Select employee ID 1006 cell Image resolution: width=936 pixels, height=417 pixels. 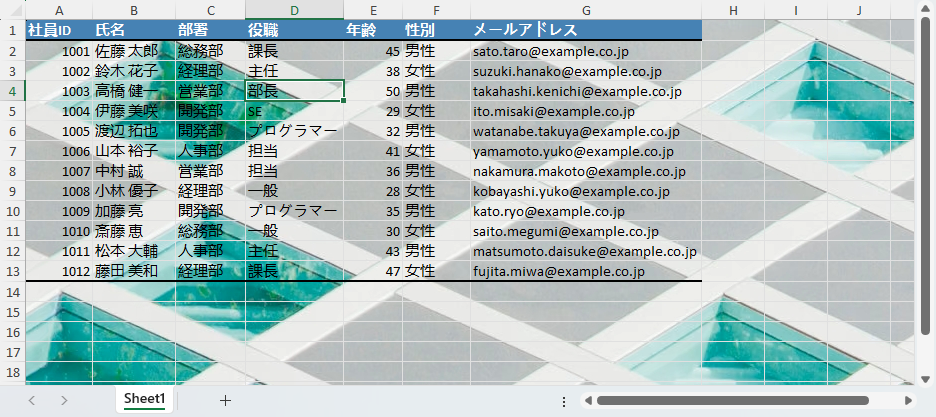tap(59, 152)
